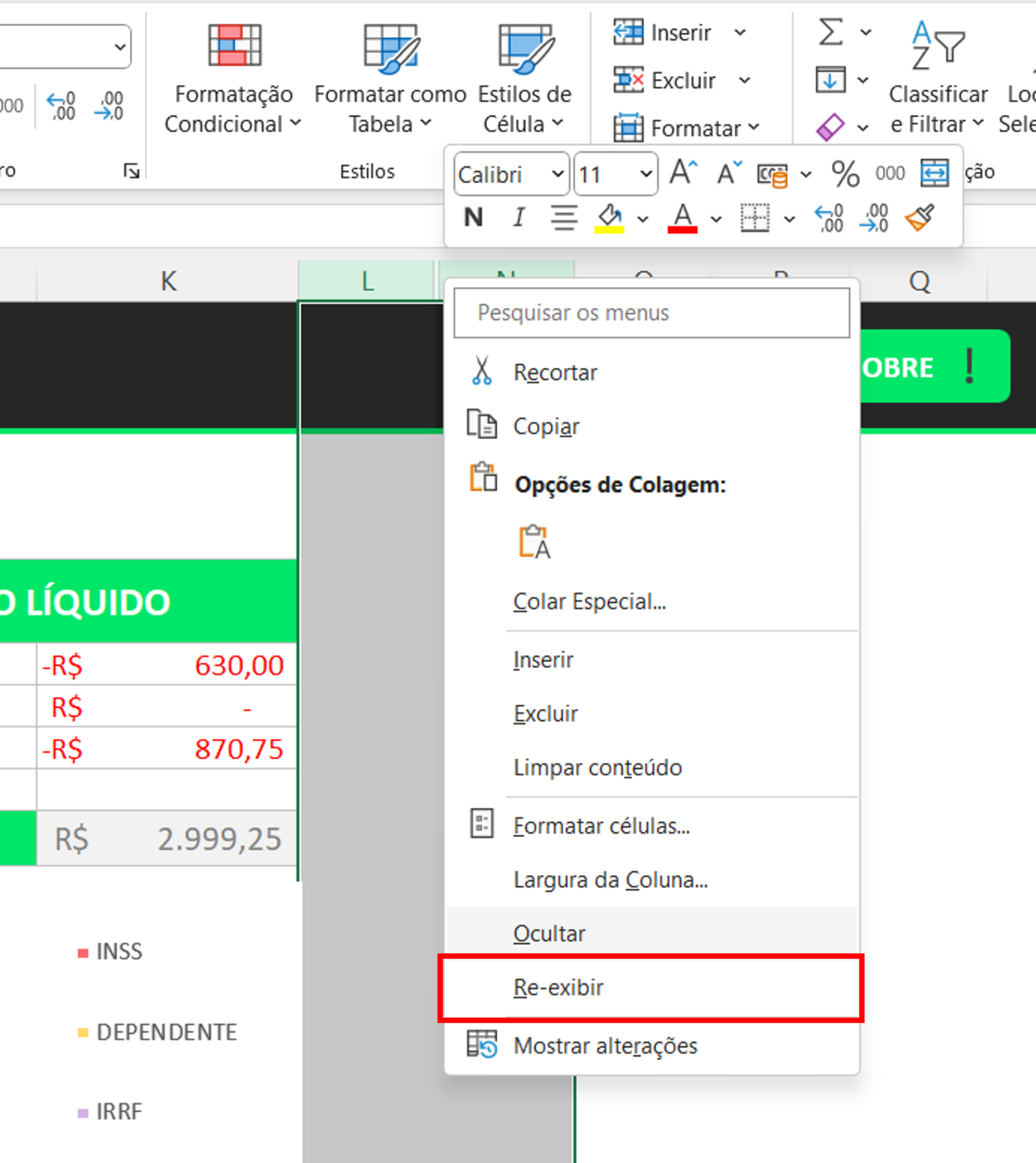Decrease decimal places in mini toolbar

[x=873, y=218]
